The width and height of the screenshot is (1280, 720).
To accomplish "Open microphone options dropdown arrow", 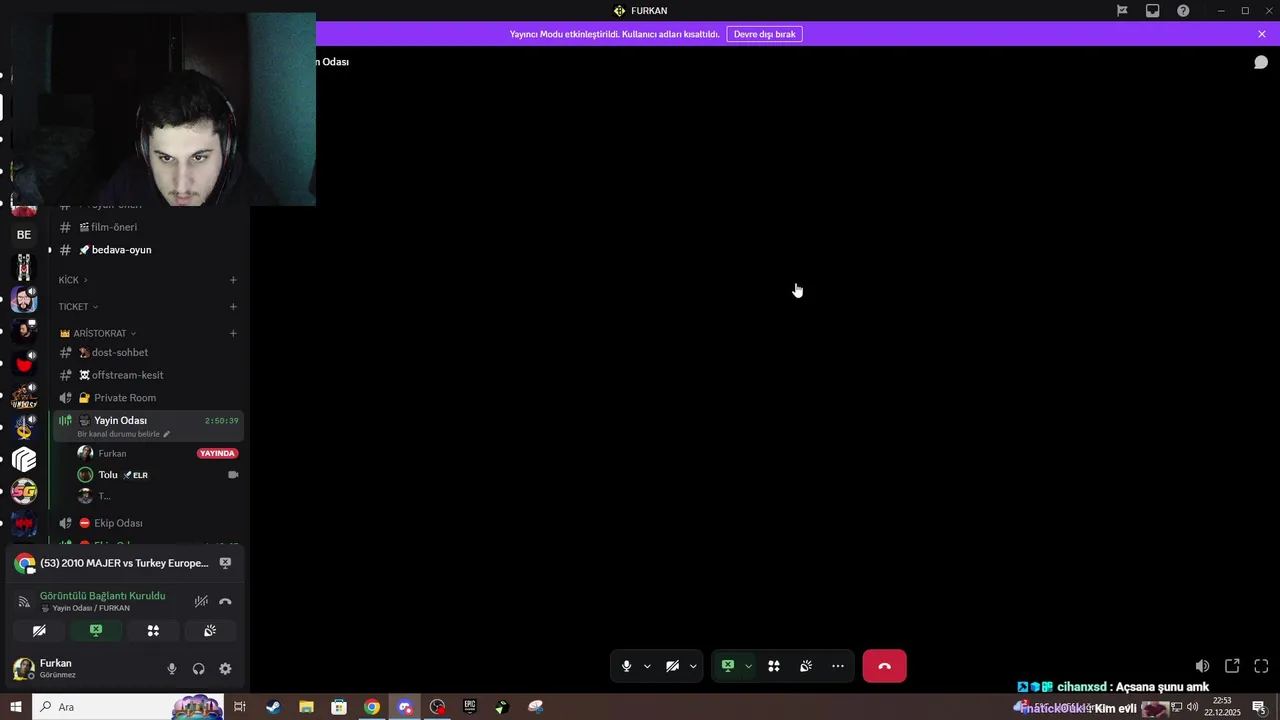I will pyautogui.click(x=647, y=666).
